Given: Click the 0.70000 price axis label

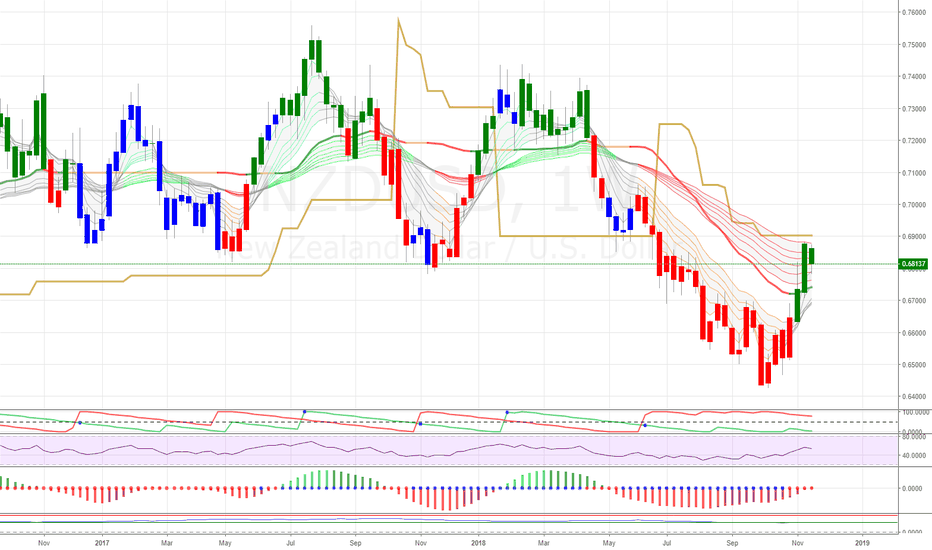Looking at the screenshot, I should (x=914, y=205).
